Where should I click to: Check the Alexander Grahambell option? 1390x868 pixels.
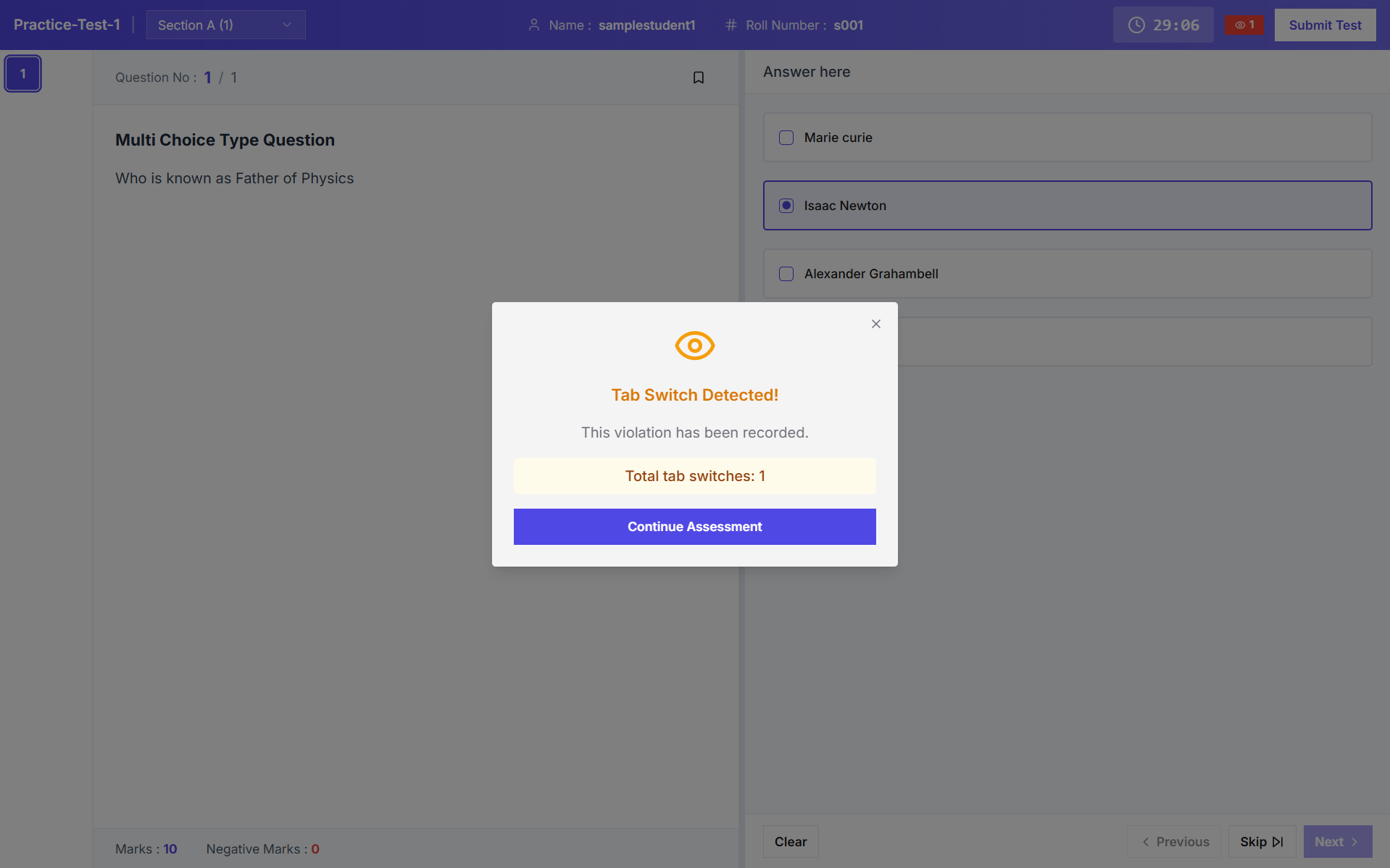pyautogui.click(x=786, y=274)
